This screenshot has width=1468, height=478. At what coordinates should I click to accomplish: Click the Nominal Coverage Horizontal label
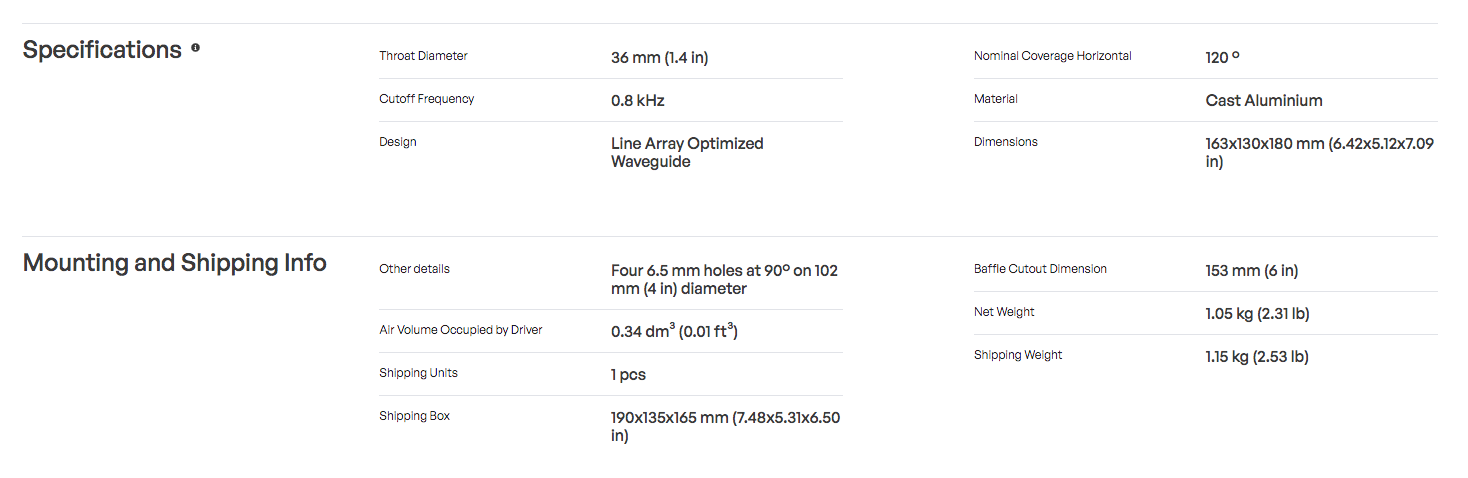(1053, 56)
